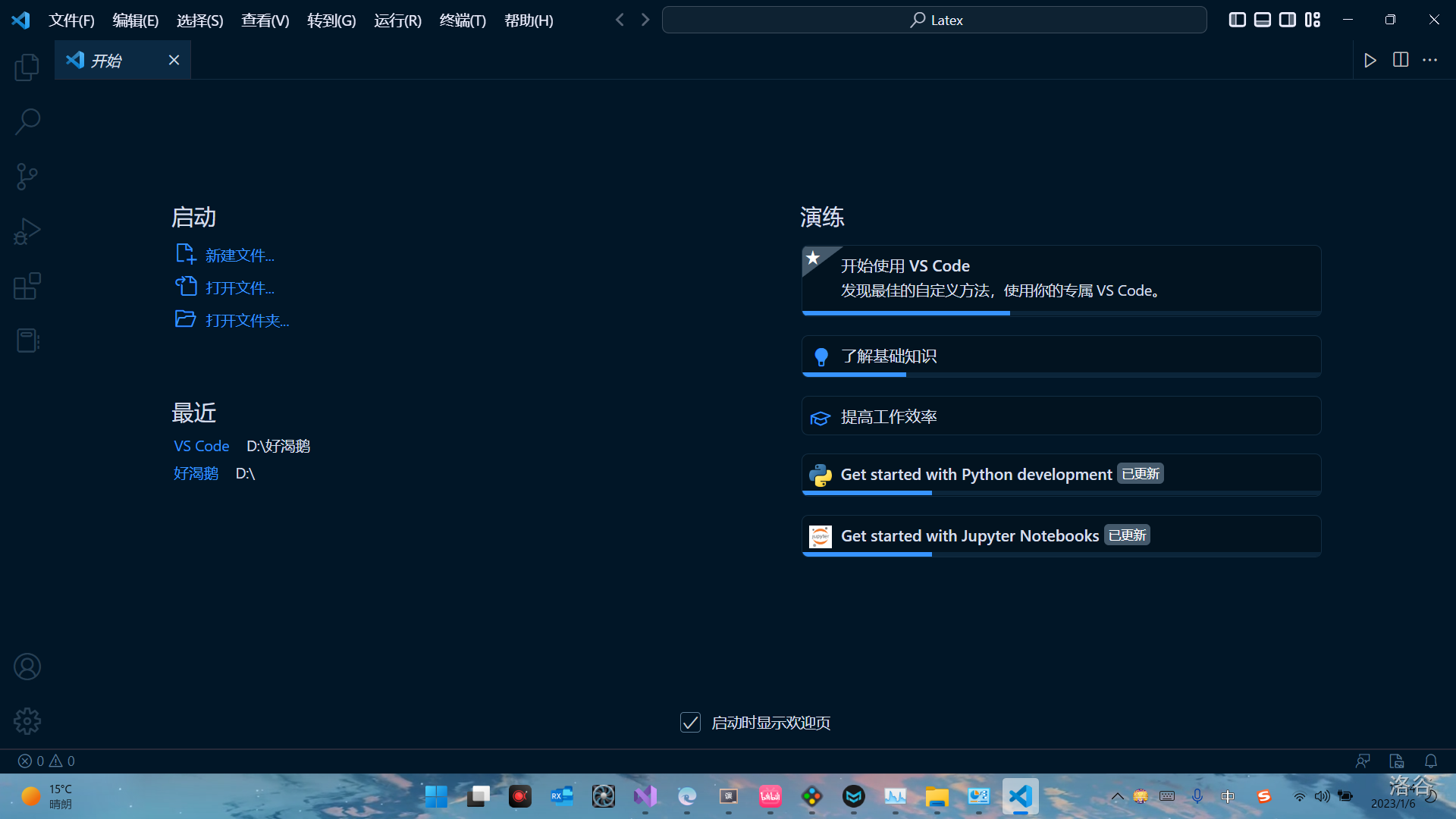This screenshot has width=1456, height=819.
Task: Open Run and Debug view
Action: tap(27, 231)
